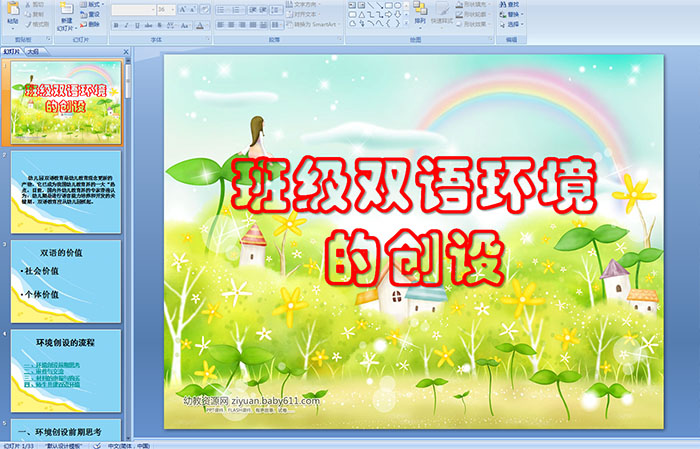Open the Arrange 排列 dropdown
Viewport: 700px width, 449px height.
[x=420, y=14]
